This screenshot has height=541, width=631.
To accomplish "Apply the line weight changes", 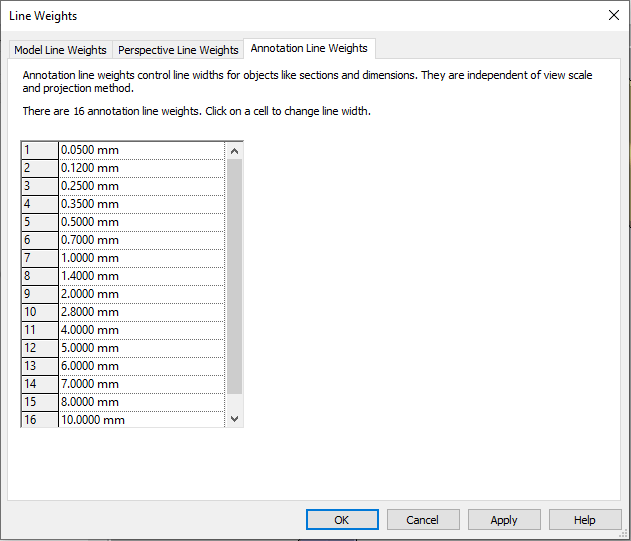I will 504,520.
